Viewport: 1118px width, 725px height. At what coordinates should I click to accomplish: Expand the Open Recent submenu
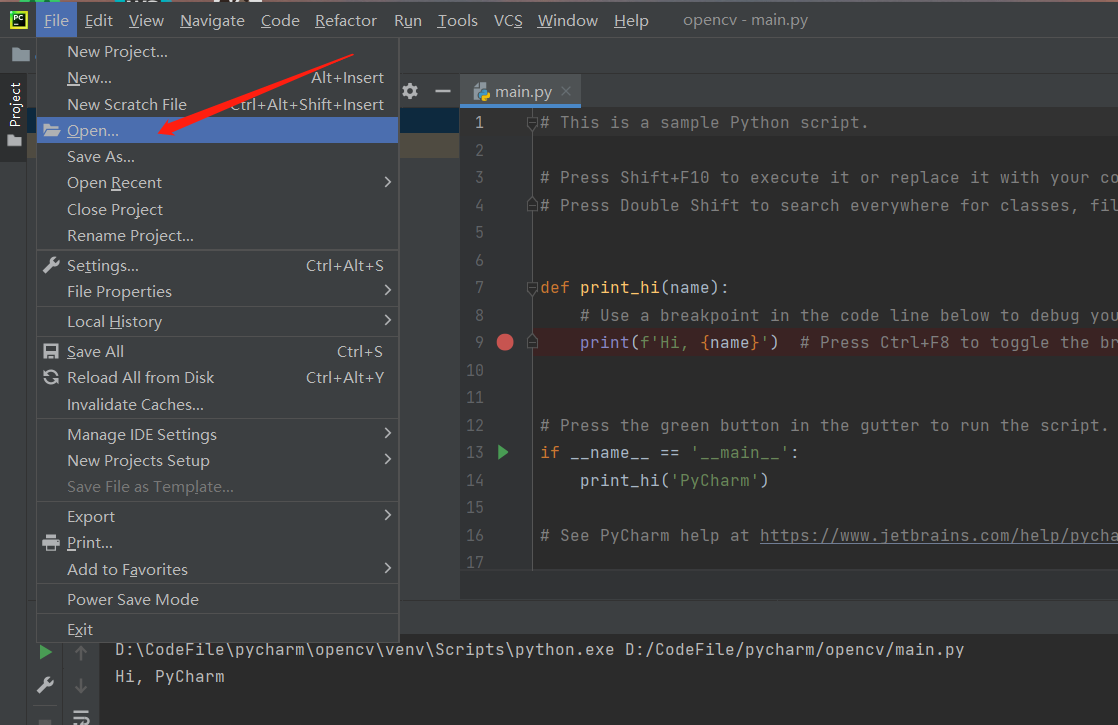217,182
